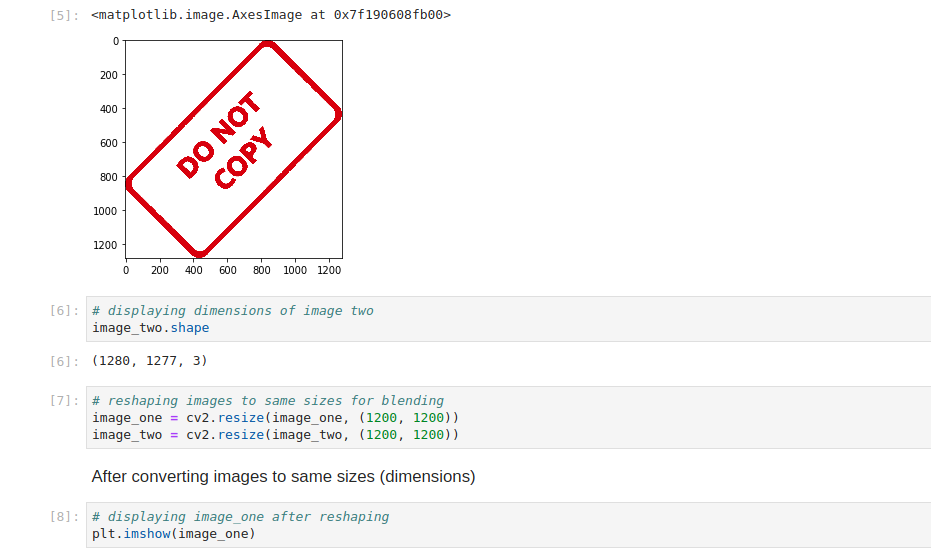Click the matplotlib AxesImage output text

coord(271,15)
